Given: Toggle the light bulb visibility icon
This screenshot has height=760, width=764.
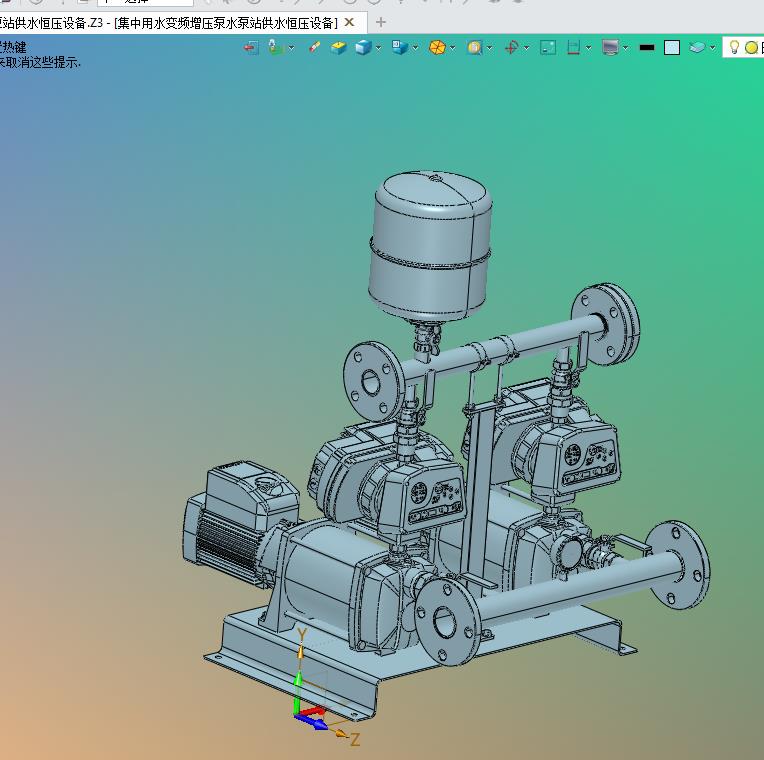Looking at the screenshot, I should (734, 47).
